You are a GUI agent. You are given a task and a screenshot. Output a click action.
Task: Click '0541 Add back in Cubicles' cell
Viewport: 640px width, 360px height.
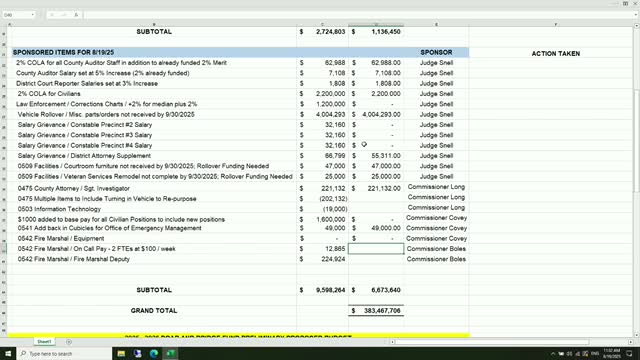[x=109, y=228]
